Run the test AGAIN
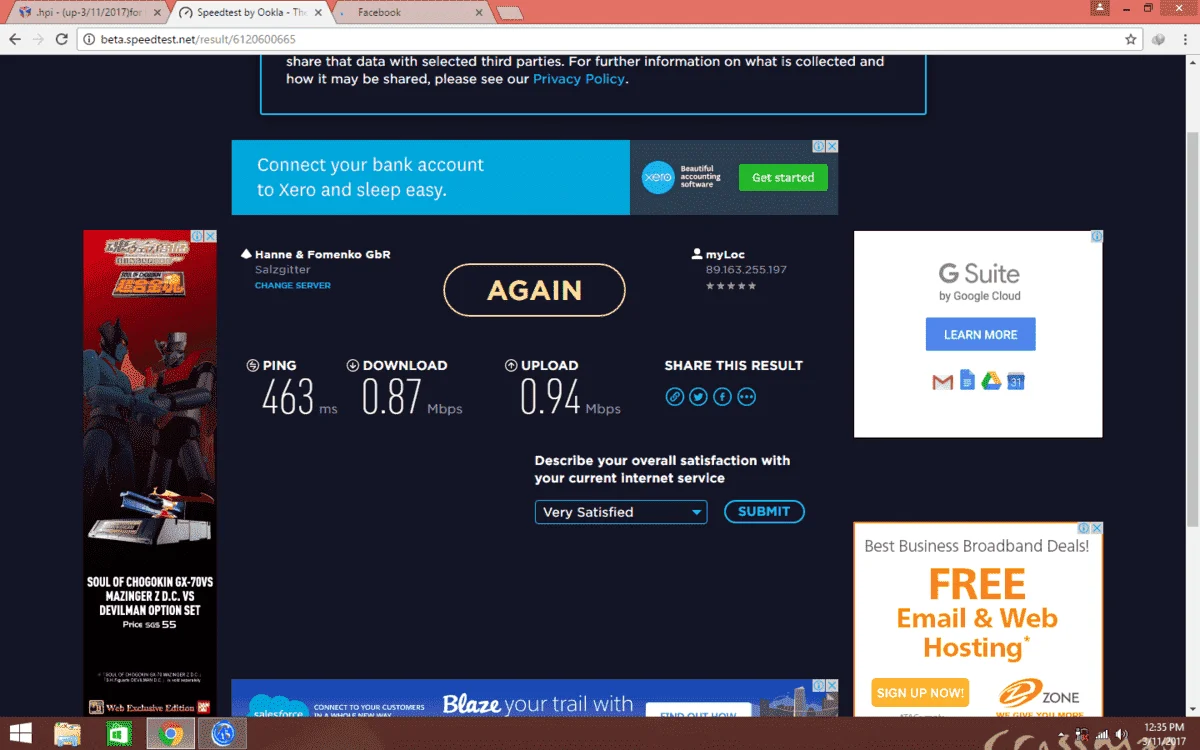The image size is (1200, 750). coord(534,290)
